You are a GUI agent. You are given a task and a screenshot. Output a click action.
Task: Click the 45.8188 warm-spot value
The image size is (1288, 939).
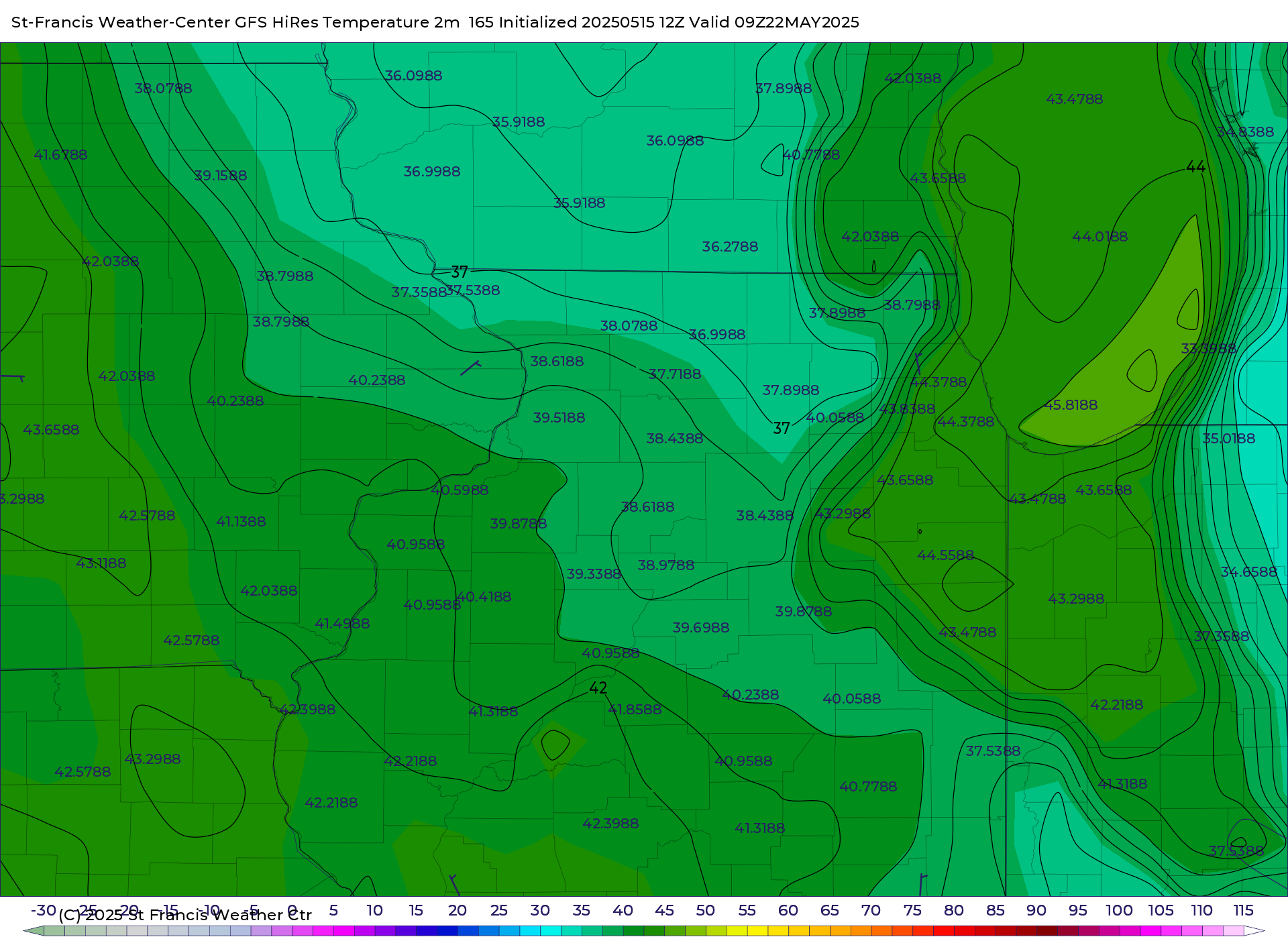click(x=1071, y=405)
